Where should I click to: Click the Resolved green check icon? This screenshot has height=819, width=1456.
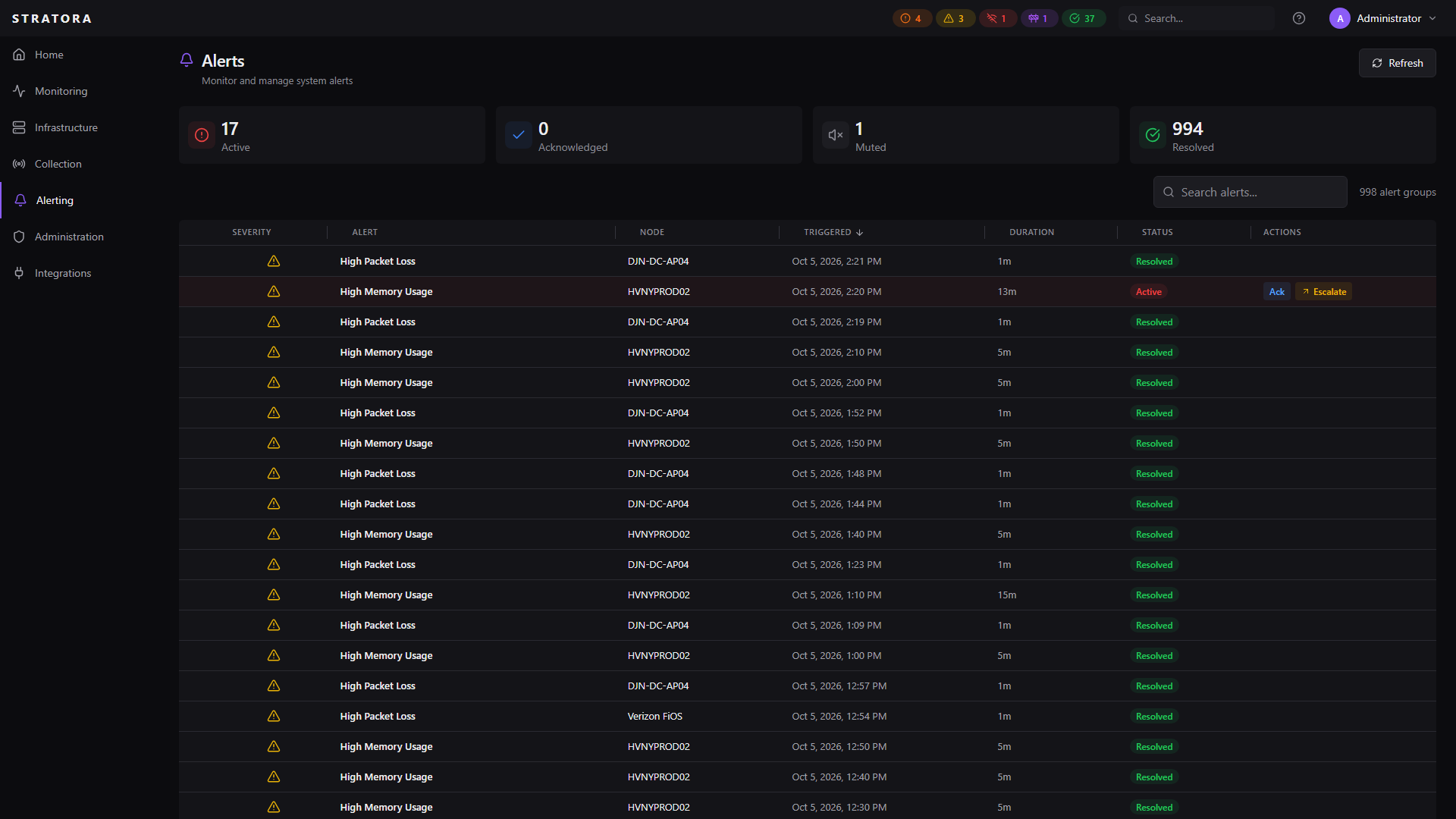tap(1153, 135)
